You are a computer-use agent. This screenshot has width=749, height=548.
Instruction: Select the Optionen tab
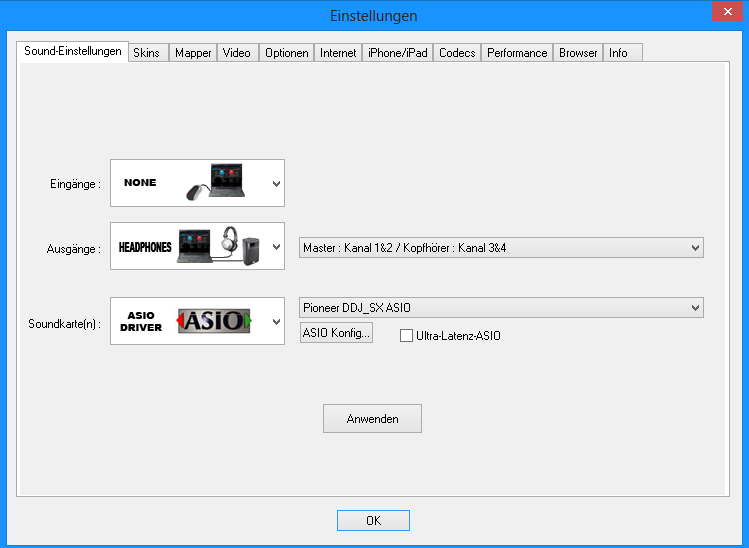(287, 53)
